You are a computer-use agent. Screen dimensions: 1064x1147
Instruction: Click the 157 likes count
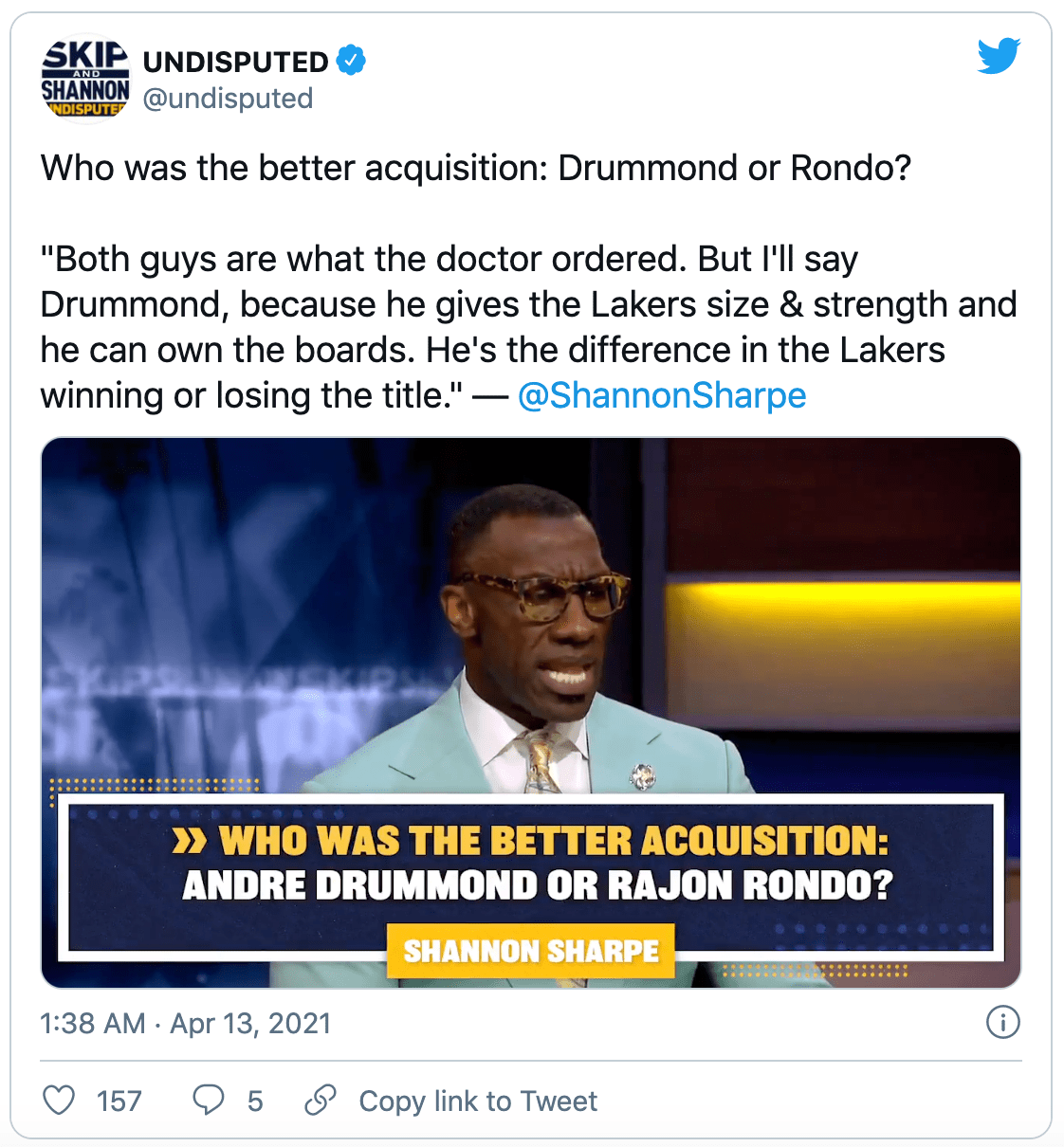(119, 1101)
